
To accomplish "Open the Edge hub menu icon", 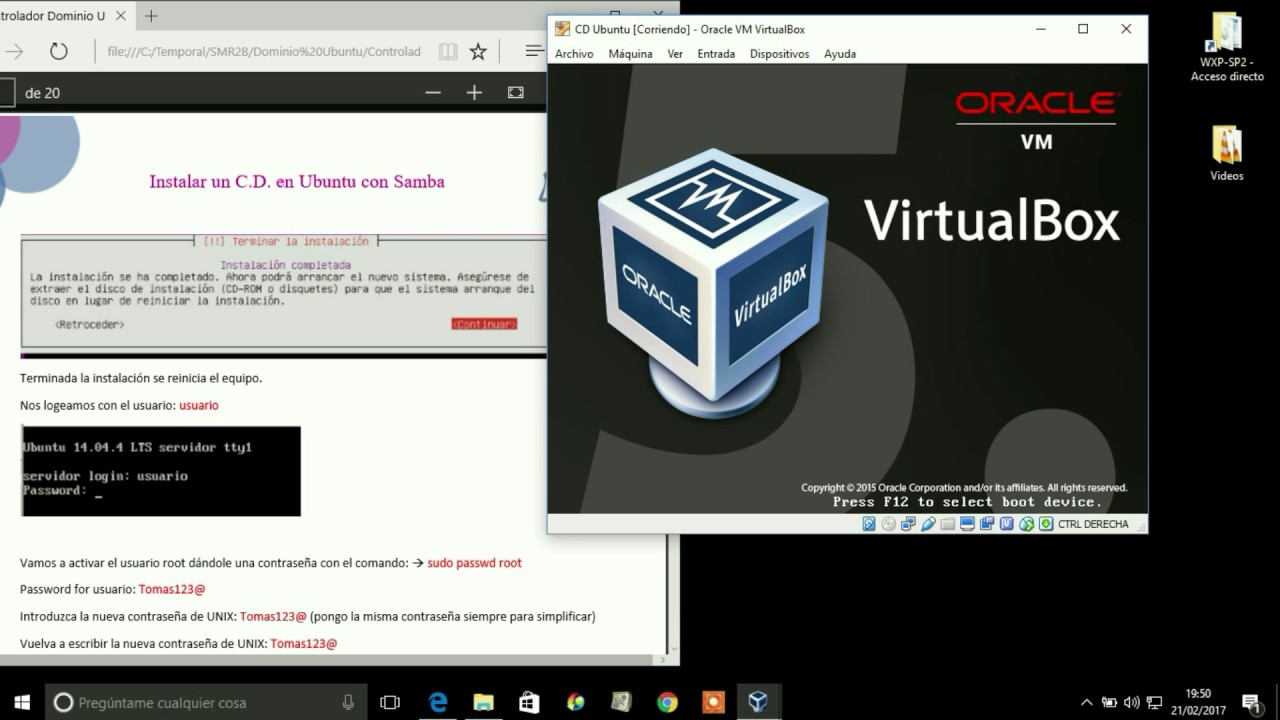I will click(535, 51).
